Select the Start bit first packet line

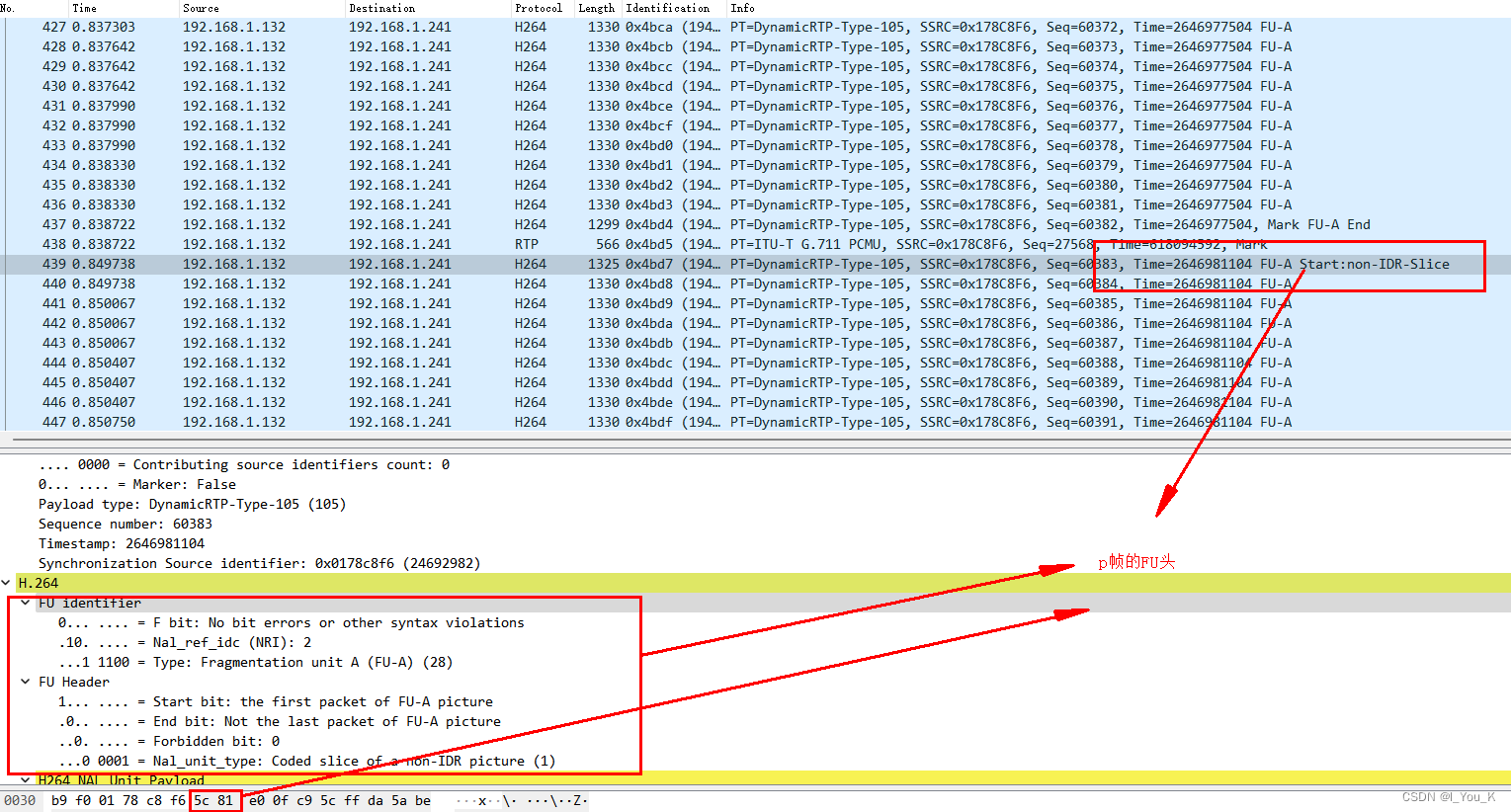[276, 701]
